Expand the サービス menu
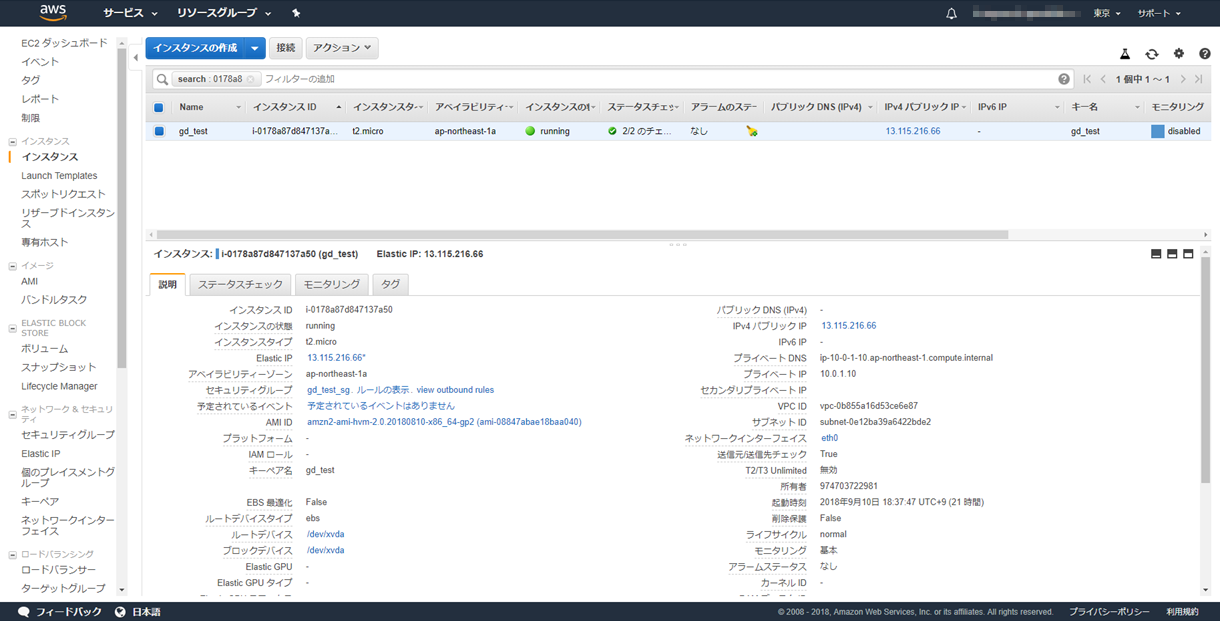The height and width of the screenshot is (621, 1220). pyautogui.click(x=130, y=14)
